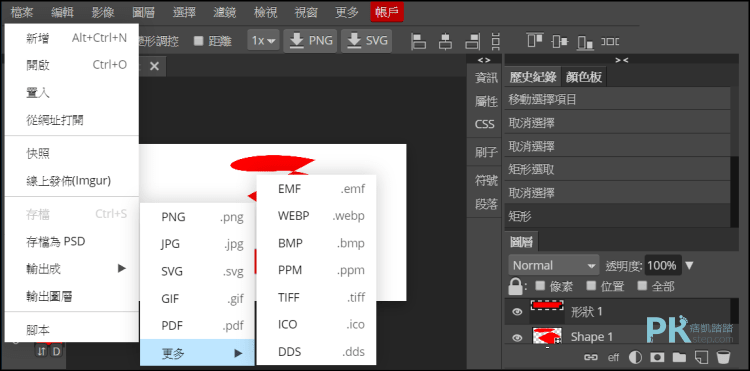This screenshot has height=371, width=750.
Task: Open the 1x scale dropdown
Action: tap(264, 41)
